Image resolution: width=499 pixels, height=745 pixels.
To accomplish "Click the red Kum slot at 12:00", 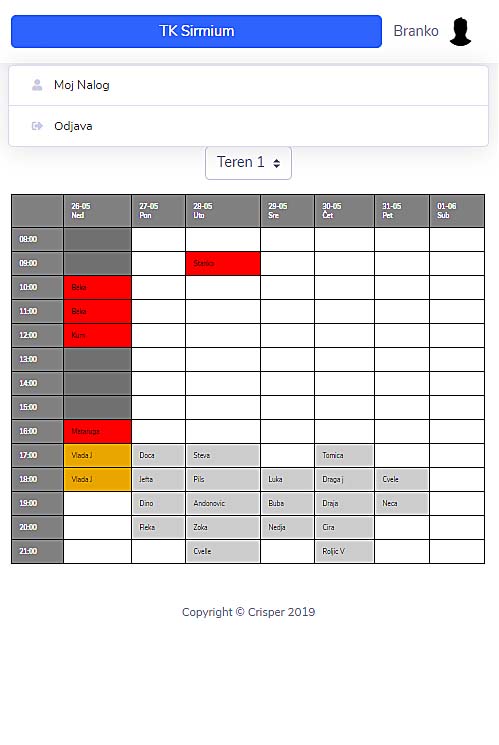I will pos(97,335).
